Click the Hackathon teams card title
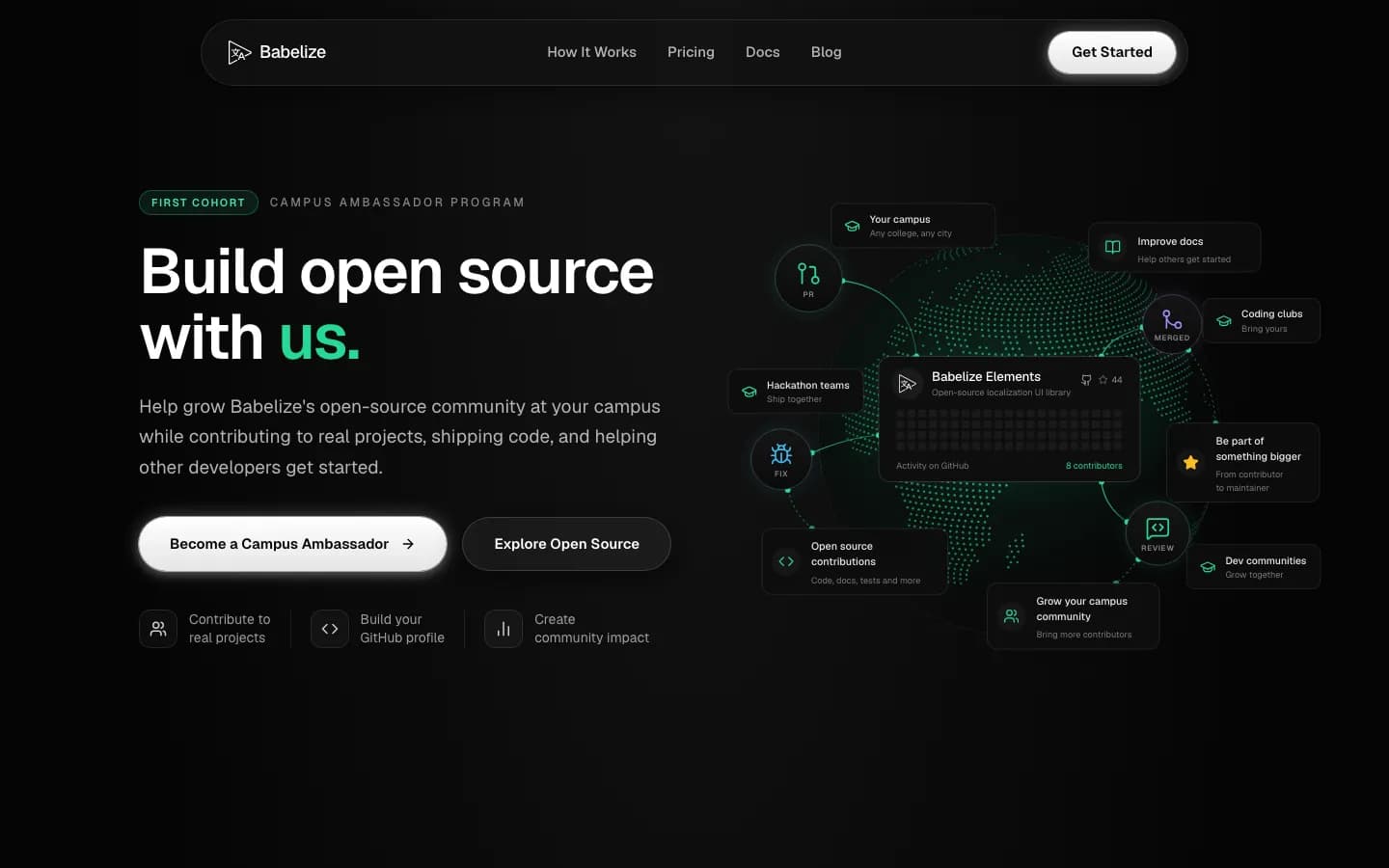This screenshot has width=1389, height=868. coord(808,385)
